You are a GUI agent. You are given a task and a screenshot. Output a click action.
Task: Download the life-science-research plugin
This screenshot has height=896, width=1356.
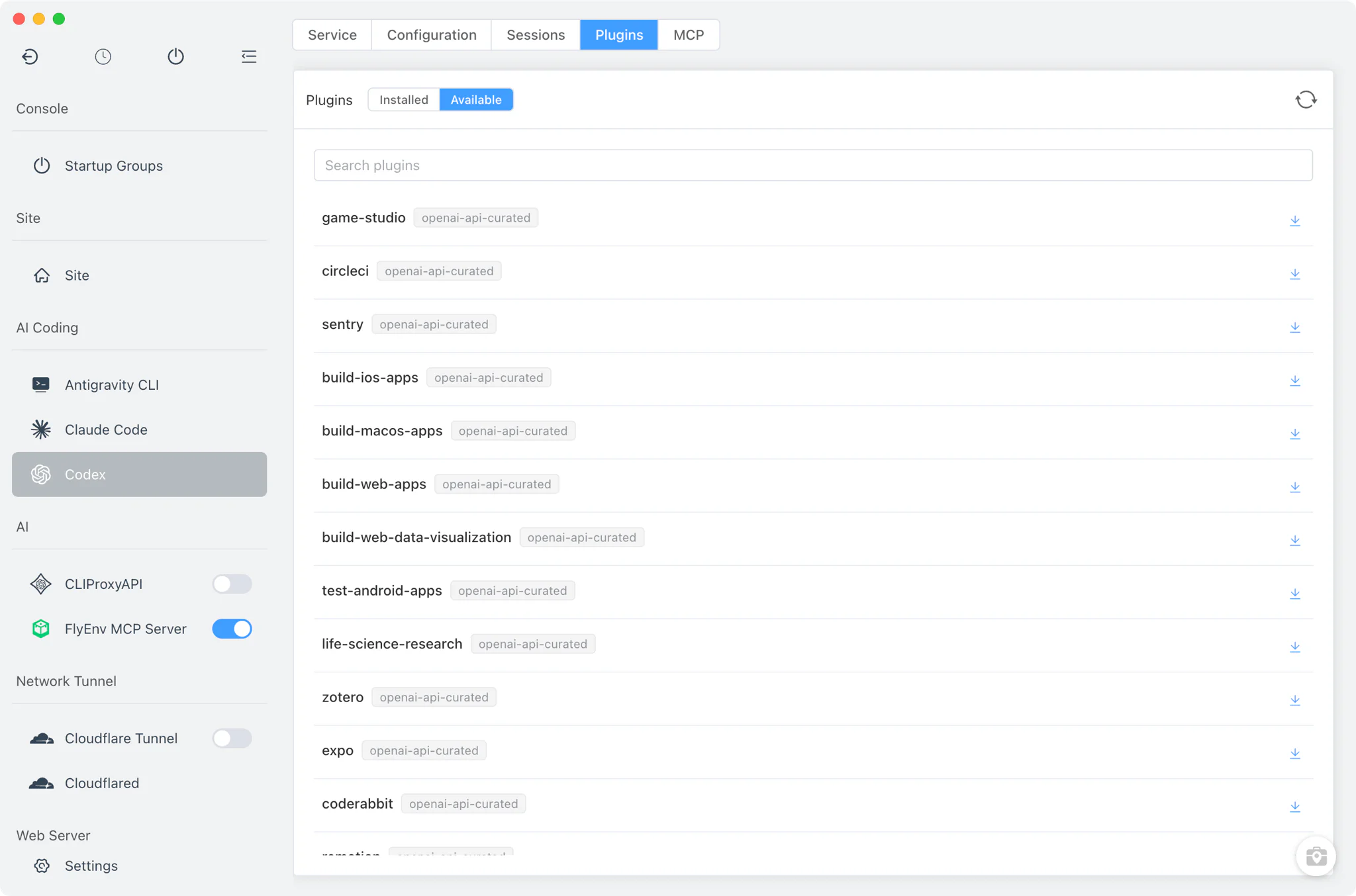pyautogui.click(x=1295, y=647)
